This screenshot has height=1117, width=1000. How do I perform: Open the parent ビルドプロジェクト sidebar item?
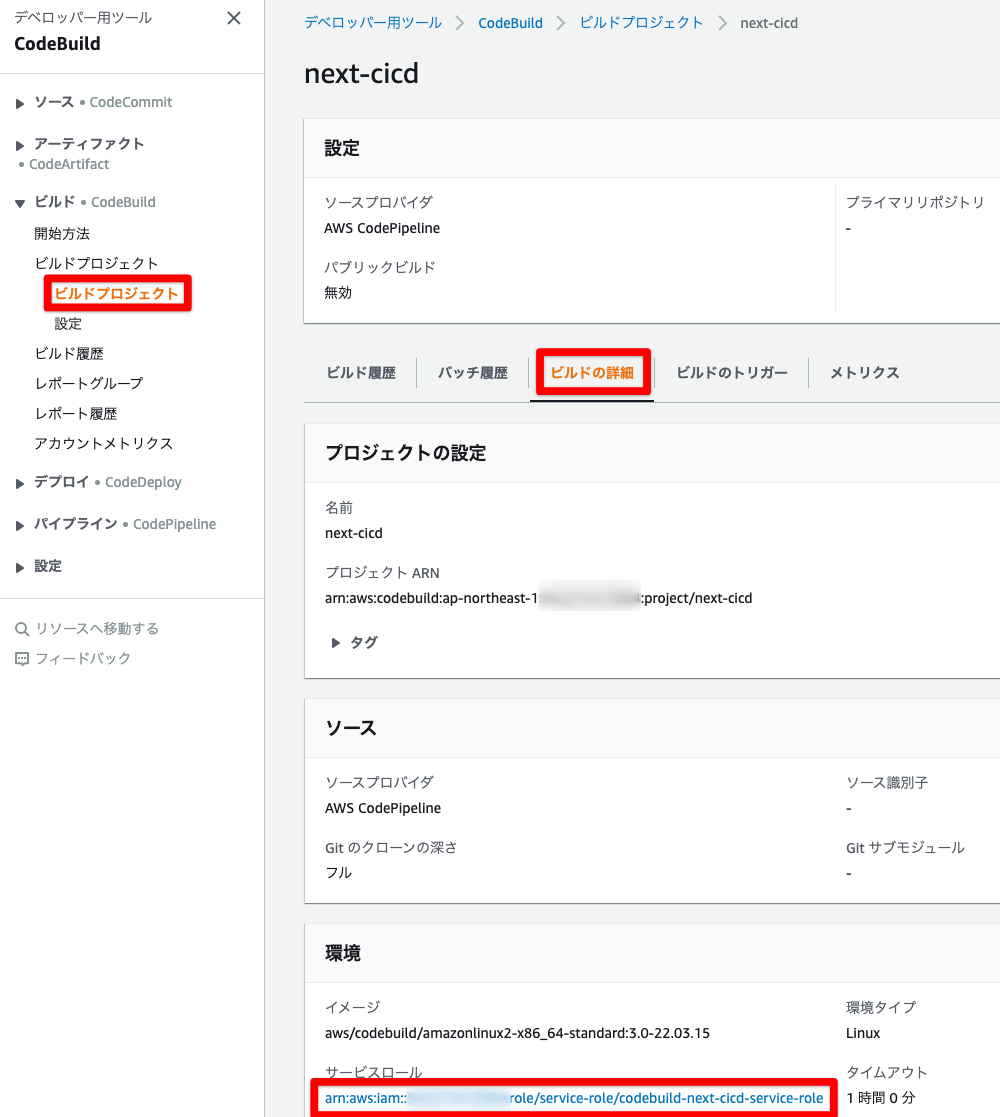pyautogui.click(x=96, y=264)
